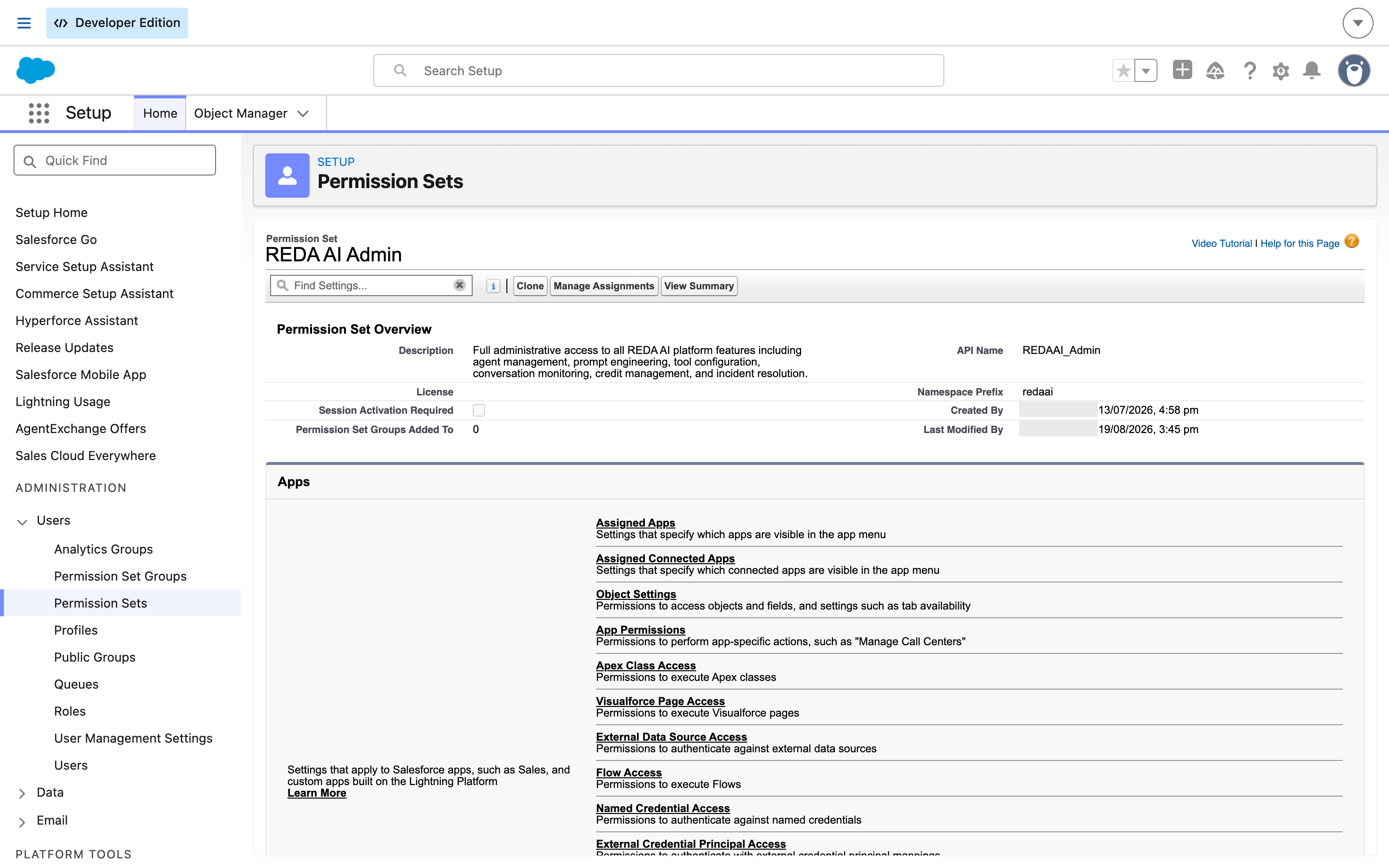Click the Salesforce cloud logo
The image size is (1389, 868).
pyautogui.click(x=36, y=70)
